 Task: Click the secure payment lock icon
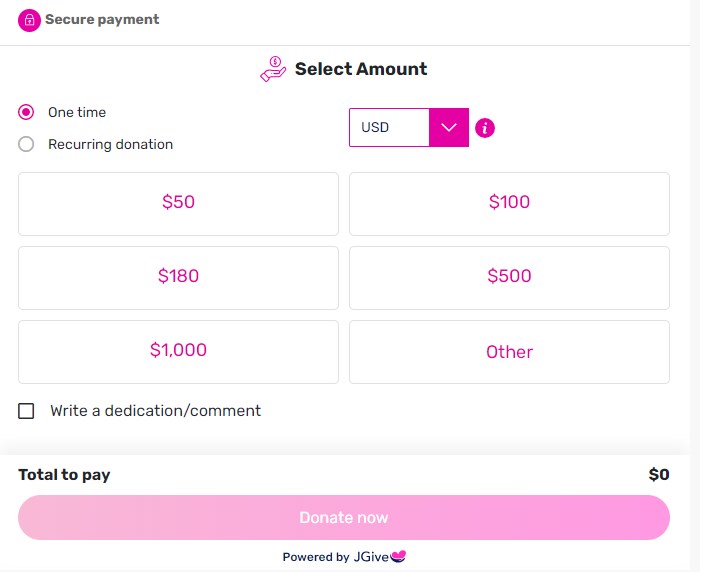click(x=29, y=20)
